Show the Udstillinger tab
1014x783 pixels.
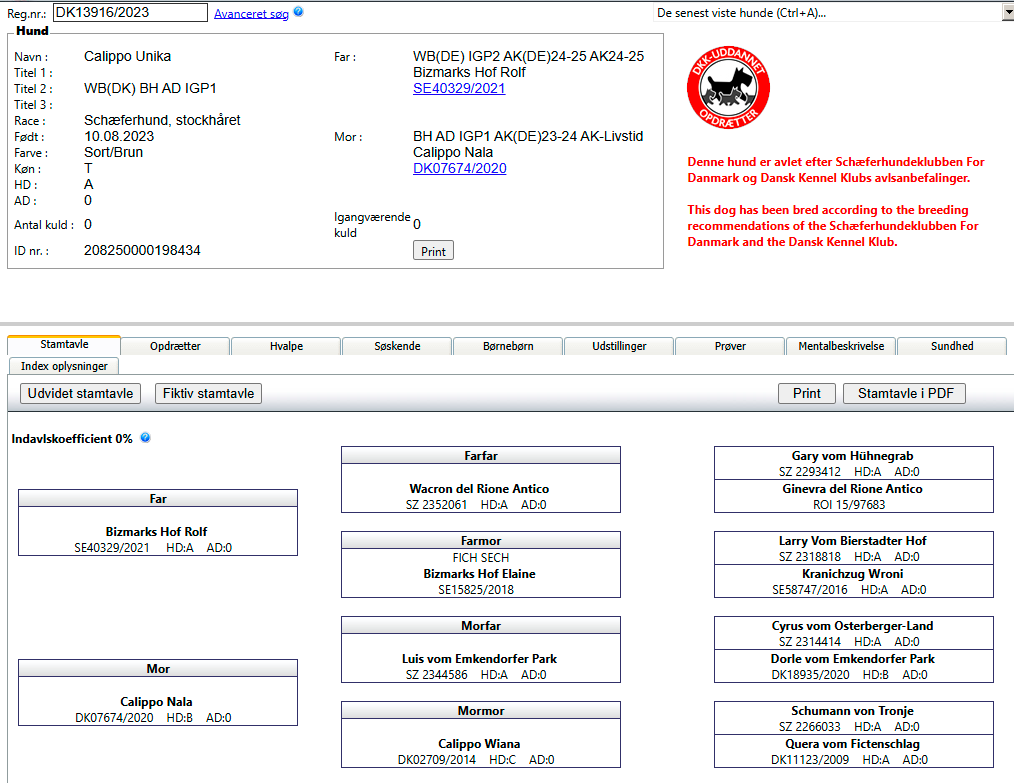tap(619, 346)
